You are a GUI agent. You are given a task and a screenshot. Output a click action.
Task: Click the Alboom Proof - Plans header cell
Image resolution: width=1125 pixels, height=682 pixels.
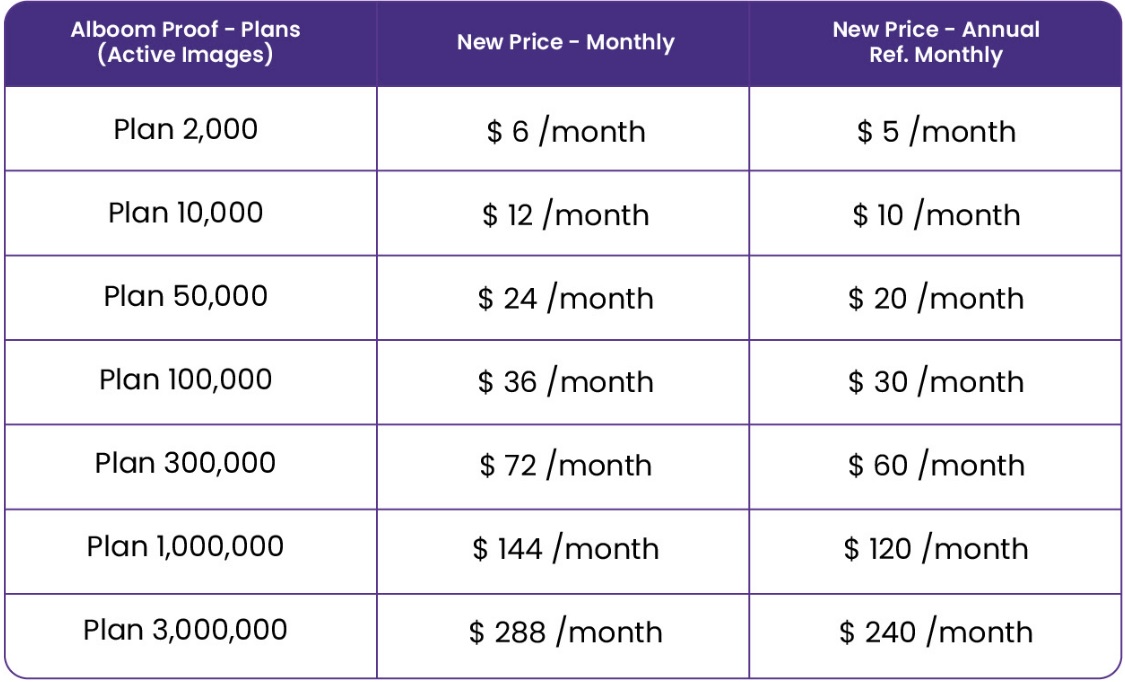[185, 42]
